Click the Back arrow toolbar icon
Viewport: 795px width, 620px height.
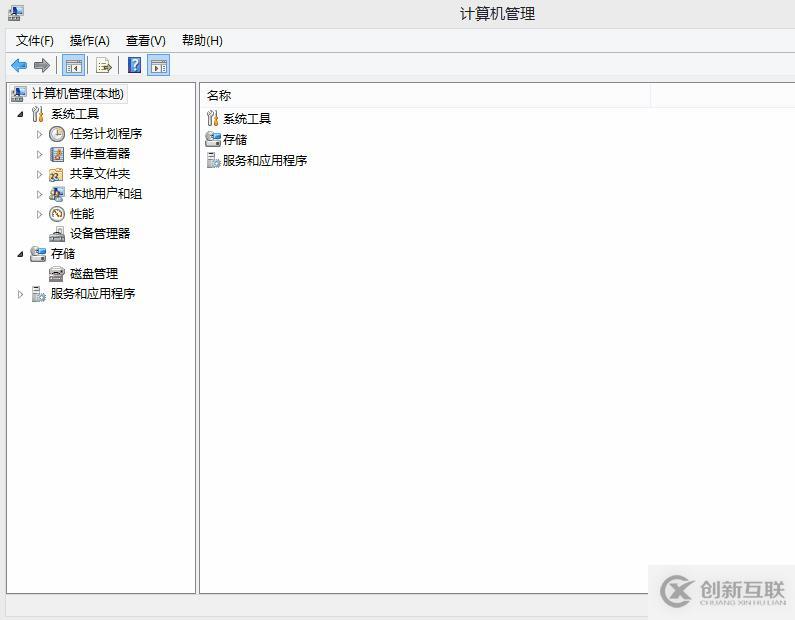(19, 65)
